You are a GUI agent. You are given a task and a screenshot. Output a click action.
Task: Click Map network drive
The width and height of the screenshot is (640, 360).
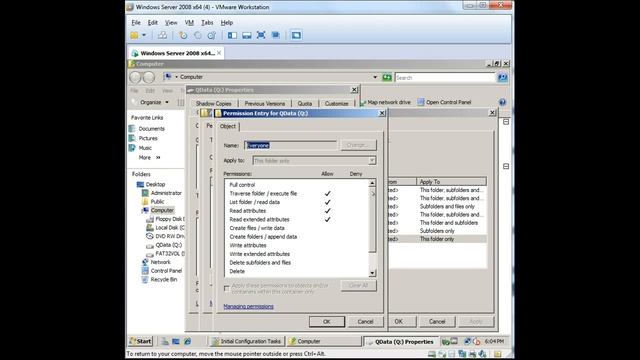[386, 102]
